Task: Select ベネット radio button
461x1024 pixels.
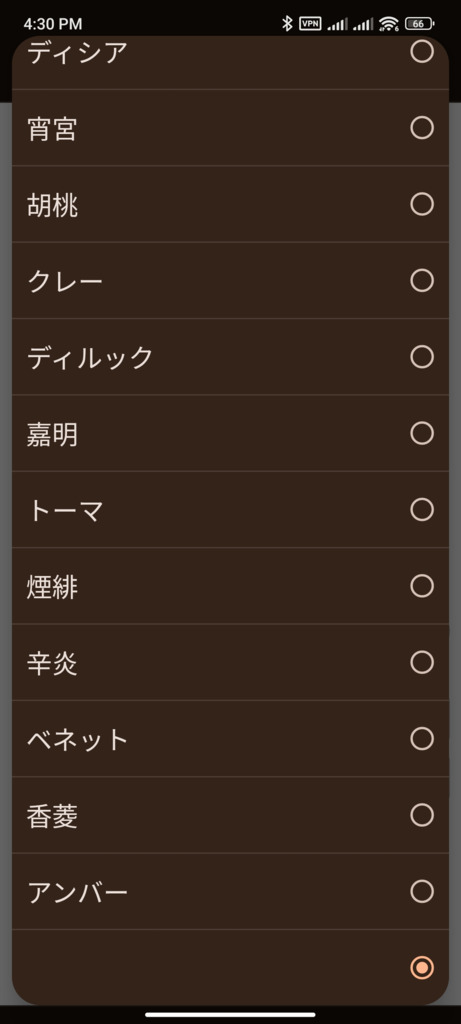Action: [x=422, y=739]
